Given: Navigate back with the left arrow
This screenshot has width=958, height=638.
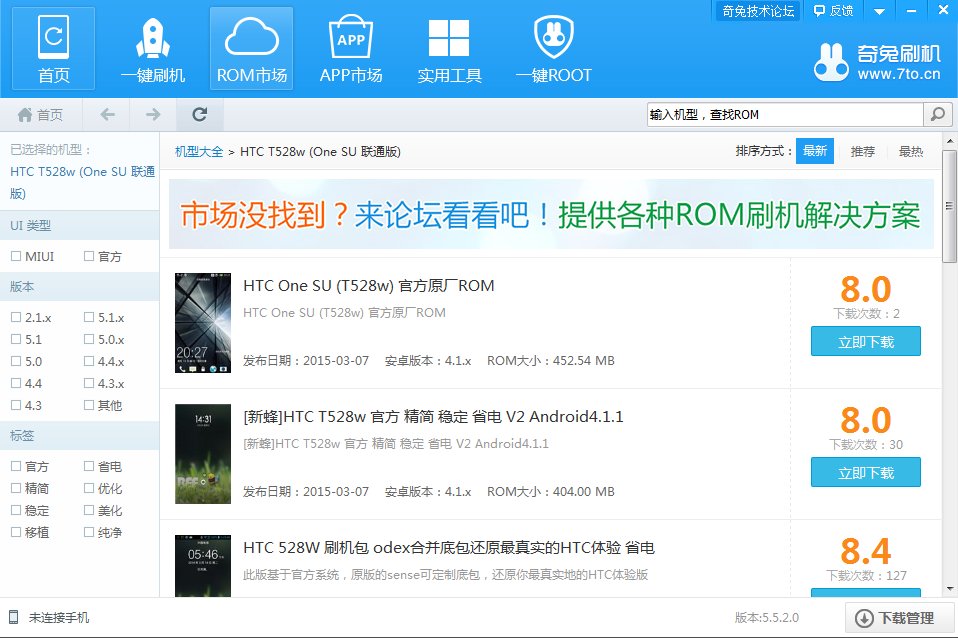Looking at the screenshot, I should tap(106, 114).
